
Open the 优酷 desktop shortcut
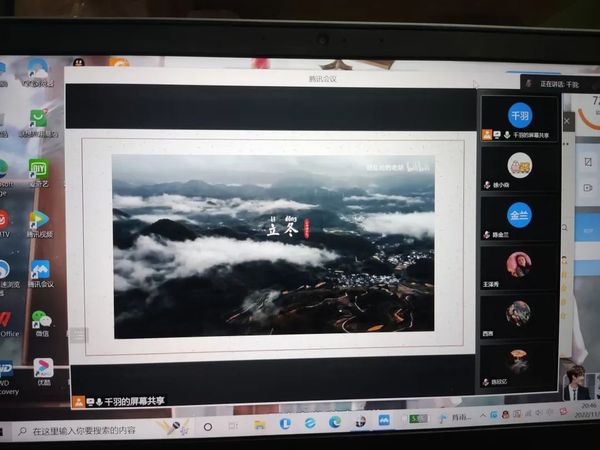click(x=44, y=369)
